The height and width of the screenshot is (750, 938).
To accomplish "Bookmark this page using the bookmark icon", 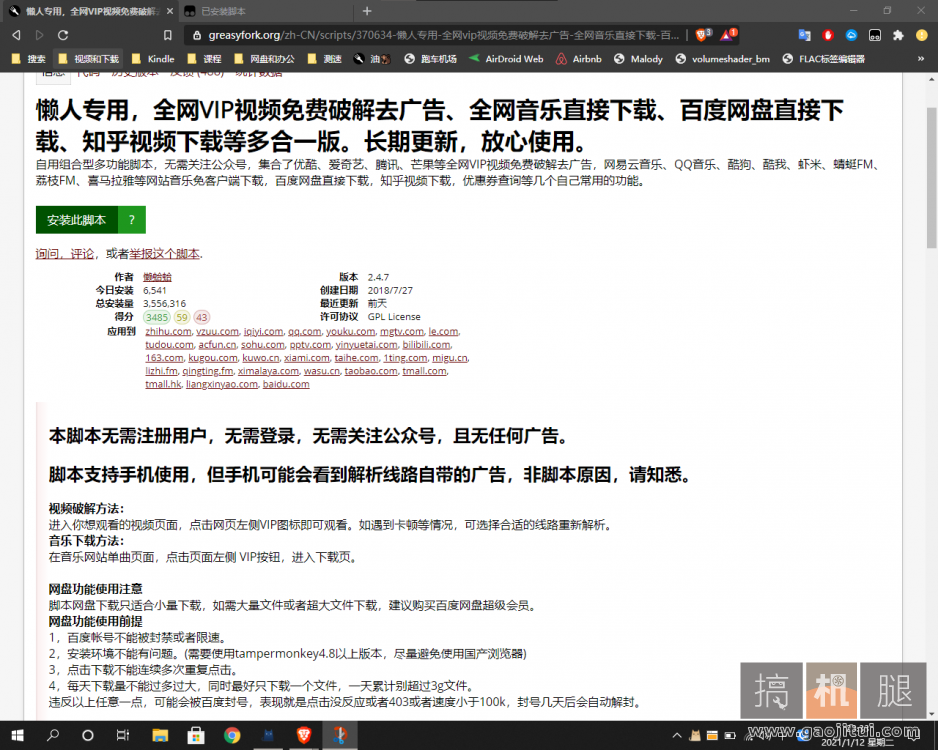I will [x=168, y=35].
